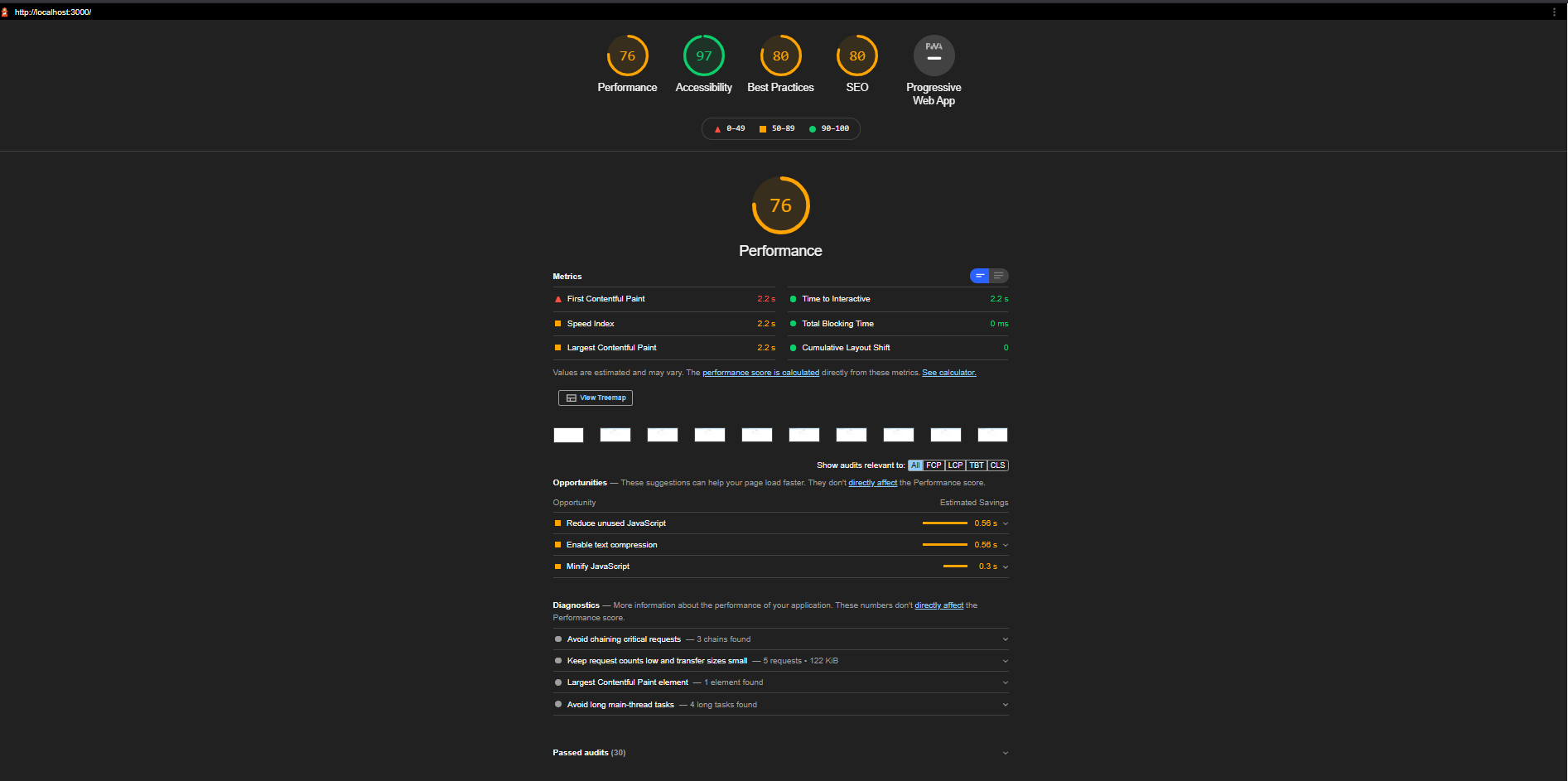
Task: Click the first filmstrip thumbnail
Action: (x=568, y=435)
